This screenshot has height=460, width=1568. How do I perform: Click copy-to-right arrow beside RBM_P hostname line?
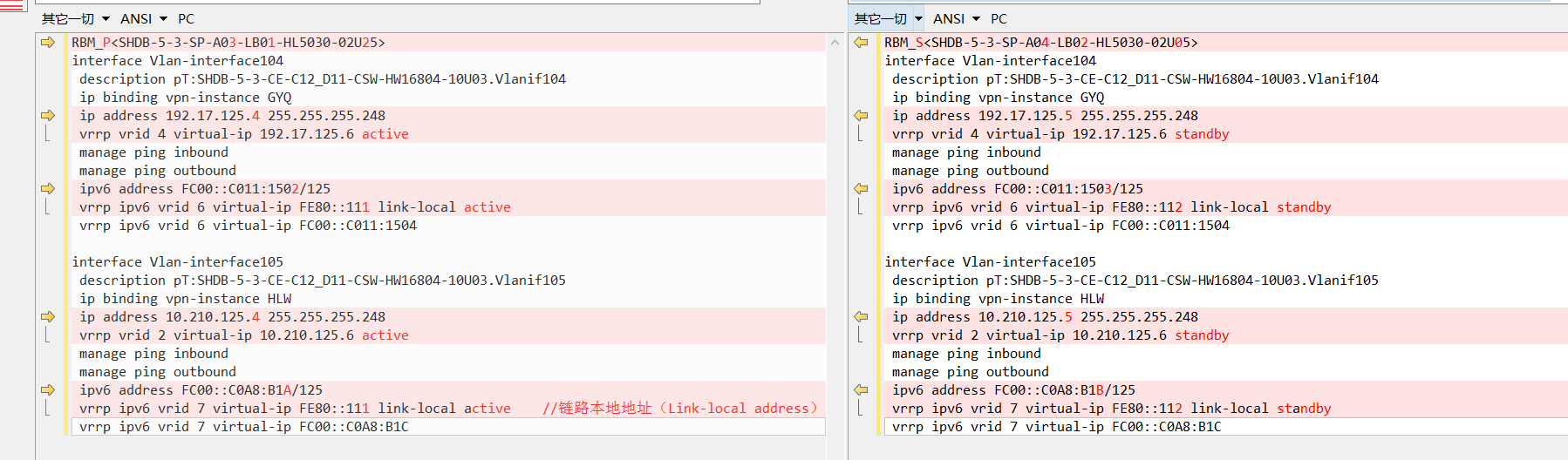pos(47,43)
